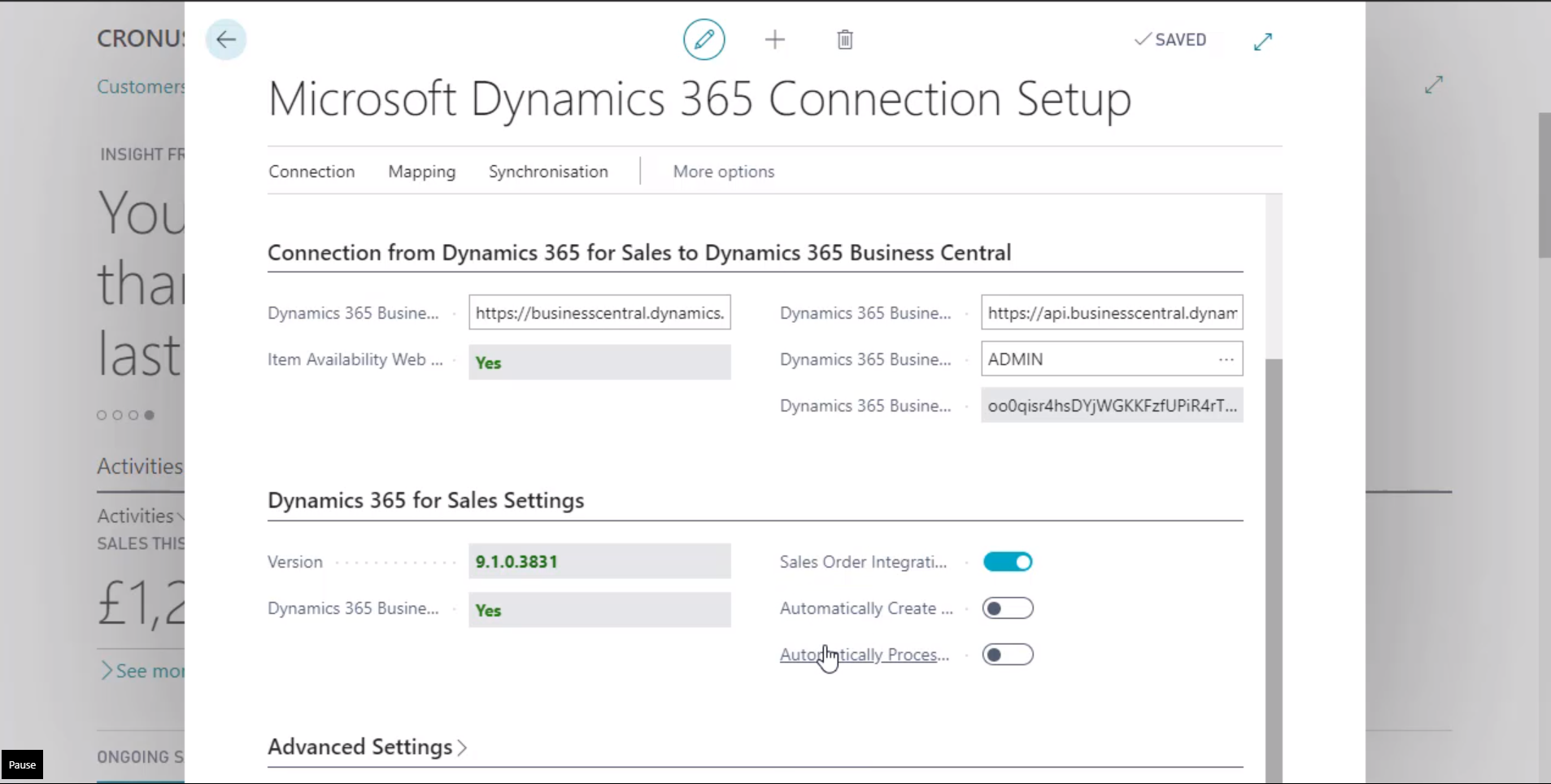1551x784 pixels.
Task: Click the back arrow to leave setup page
Action: pyautogui.click(x=225, y=39)
